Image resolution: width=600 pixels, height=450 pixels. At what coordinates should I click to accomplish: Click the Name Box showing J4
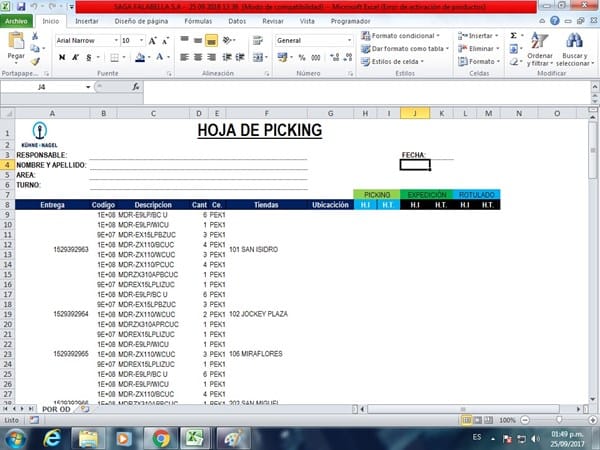tap(41, 87)
